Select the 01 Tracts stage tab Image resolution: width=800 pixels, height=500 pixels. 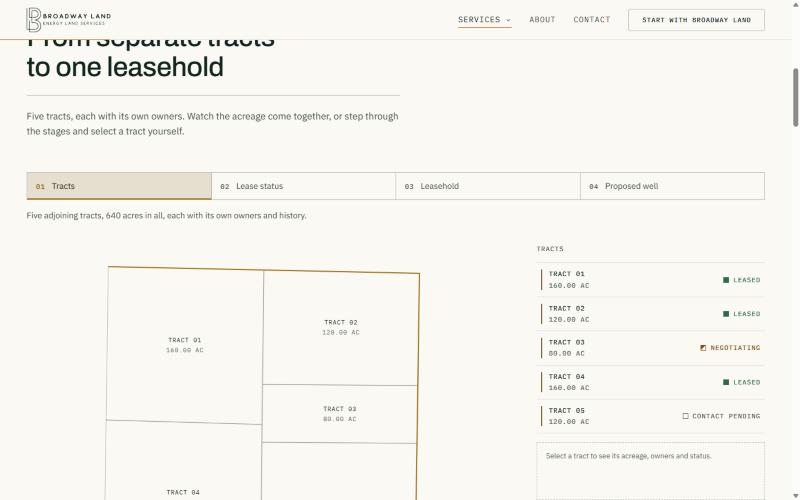coord(119,186)
